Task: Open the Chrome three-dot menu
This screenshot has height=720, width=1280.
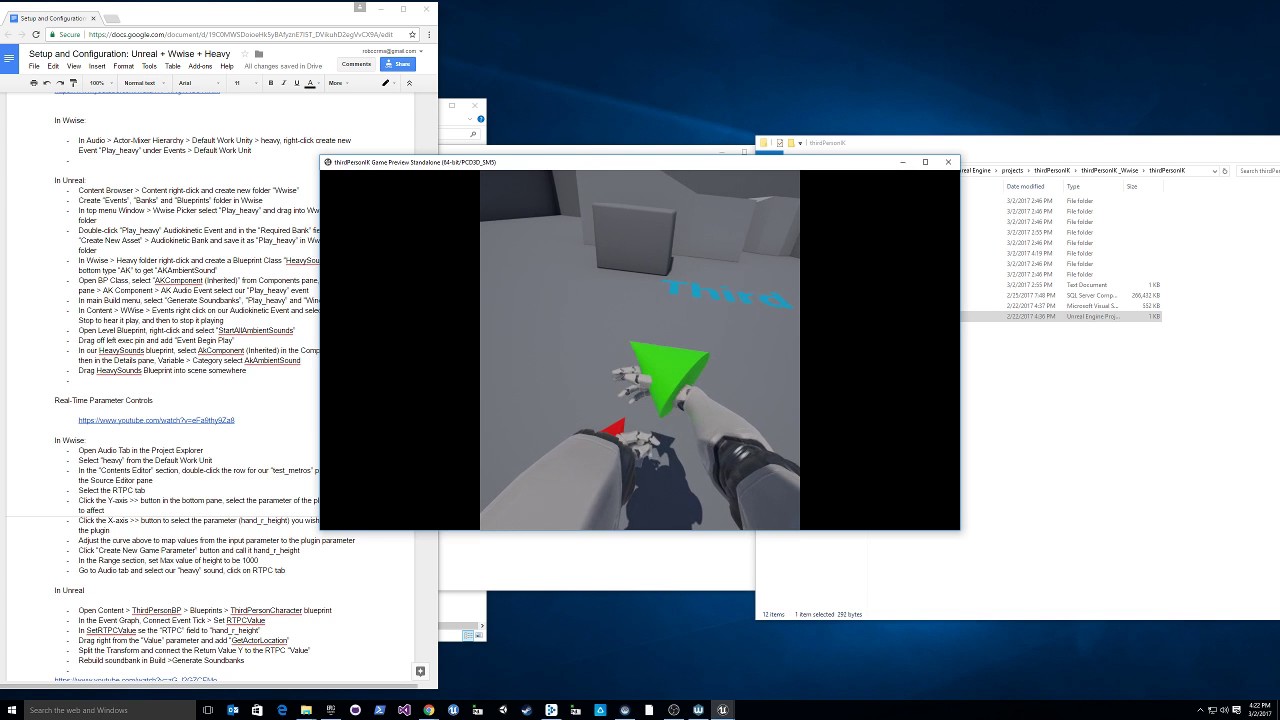Action: pyautogui.click(x=429, y=34)
